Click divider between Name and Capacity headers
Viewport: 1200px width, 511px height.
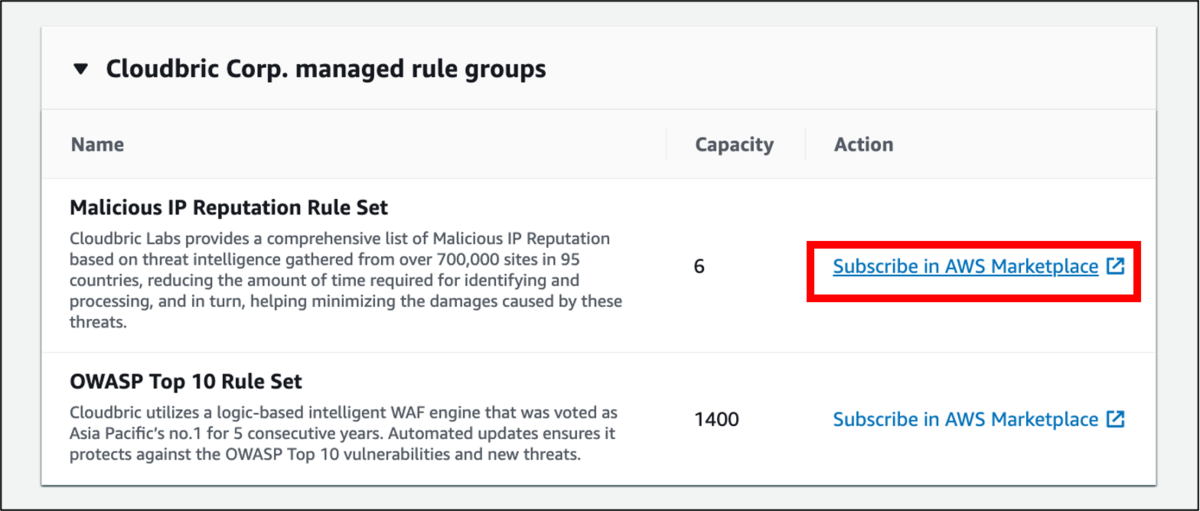(x=666, y=145)
